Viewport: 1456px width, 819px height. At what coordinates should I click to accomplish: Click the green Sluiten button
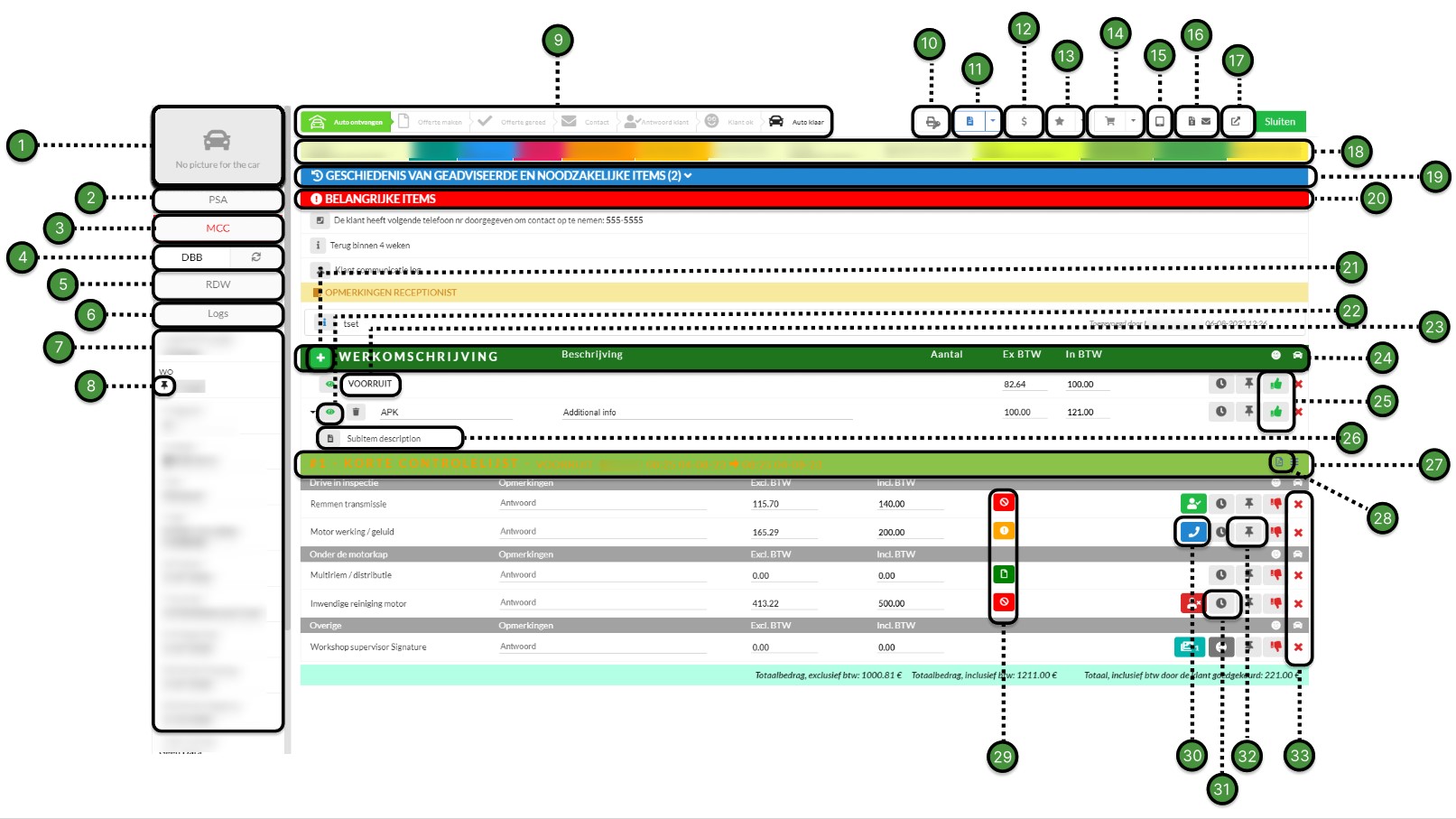click(1279, 121)
